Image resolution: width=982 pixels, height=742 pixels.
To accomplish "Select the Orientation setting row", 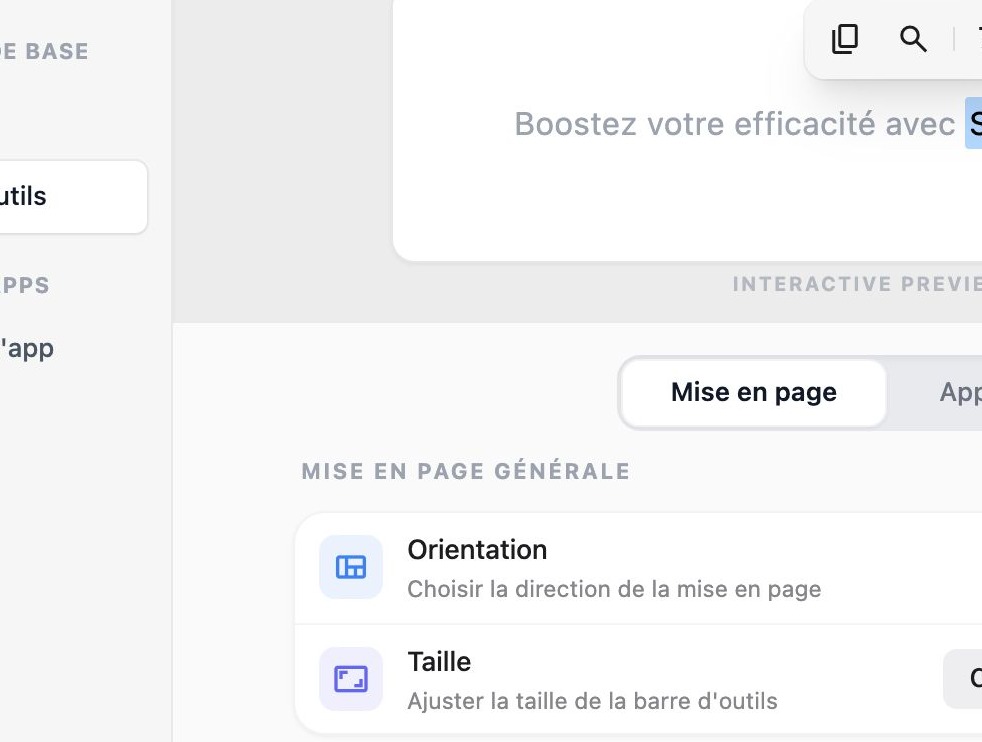I will point(638,569).
